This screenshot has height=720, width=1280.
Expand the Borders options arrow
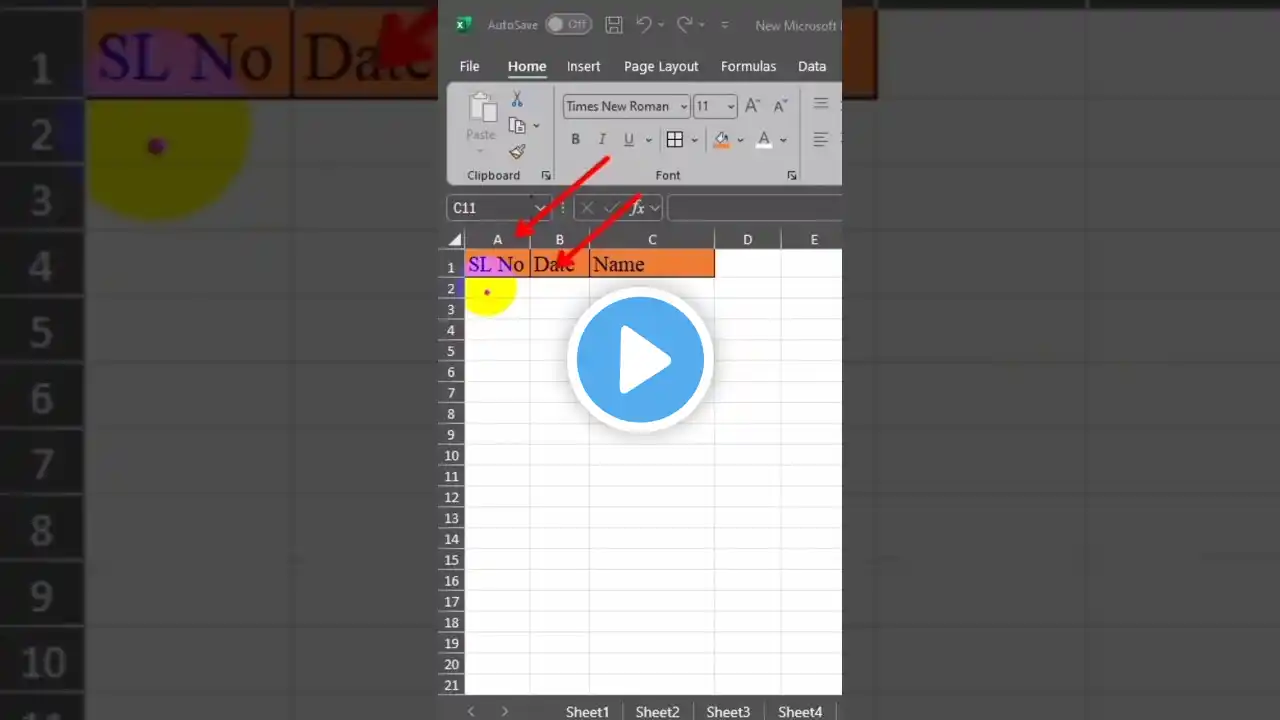(694, 140)
